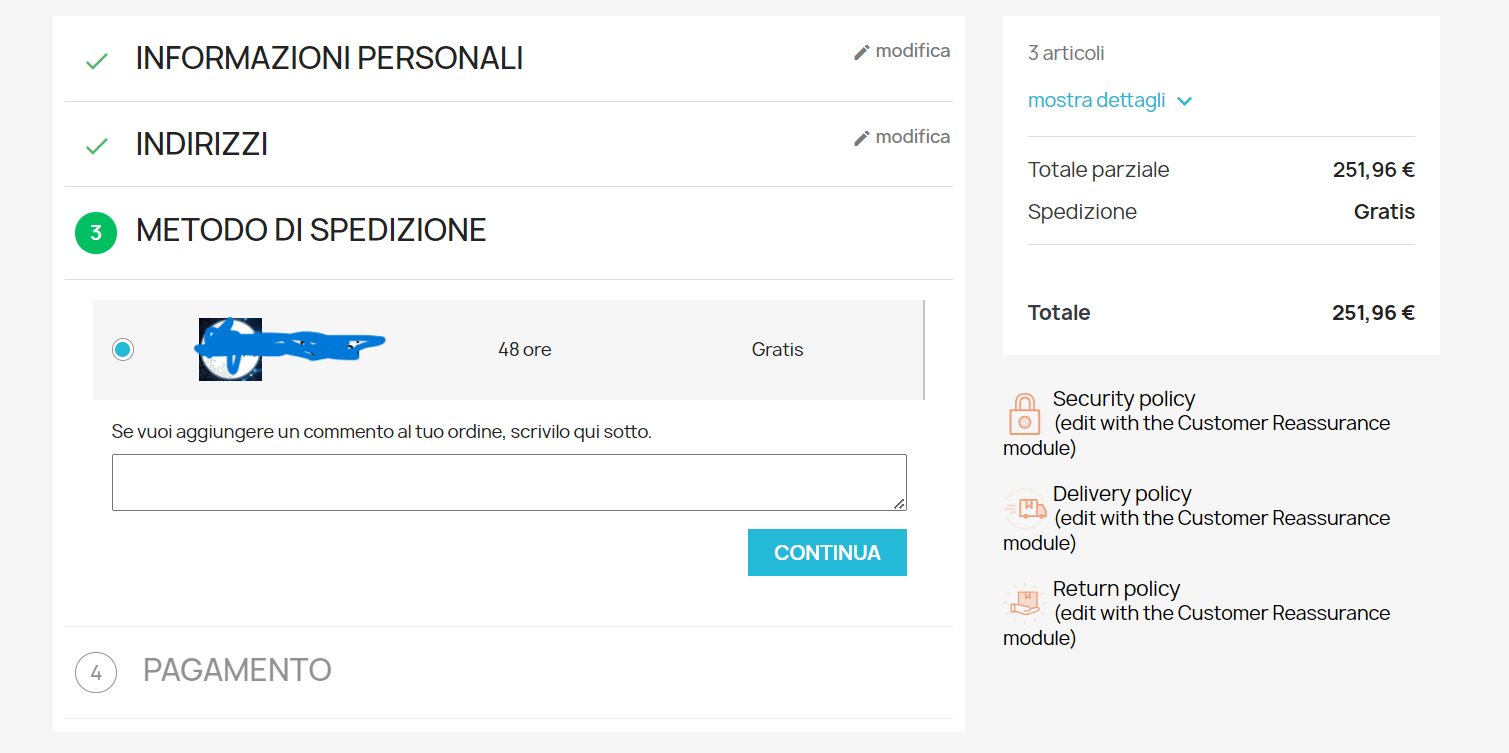The width and height of the screenshot is (1509, 753).
Task: Click the Return policy hand-box icon
Action: (1025, 604)
